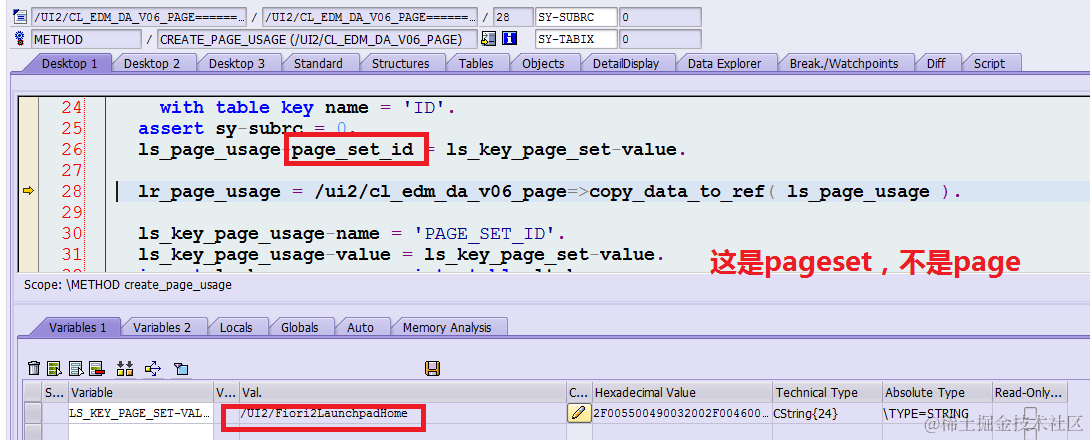Open the Script tab
This screenshot has height=440, width=1090.
pyautogui.click(x=989, y=63)
